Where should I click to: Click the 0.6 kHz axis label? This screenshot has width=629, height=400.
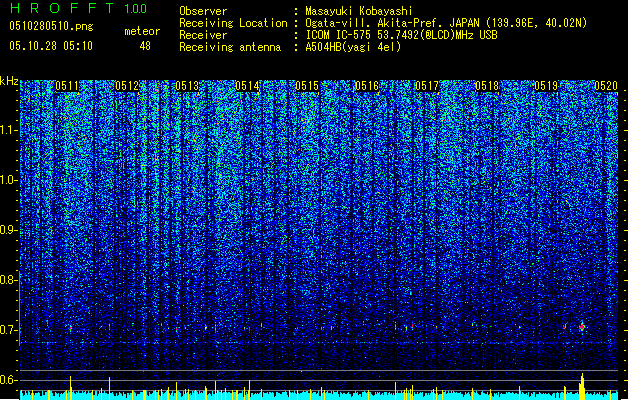click(x=9, y=380)
